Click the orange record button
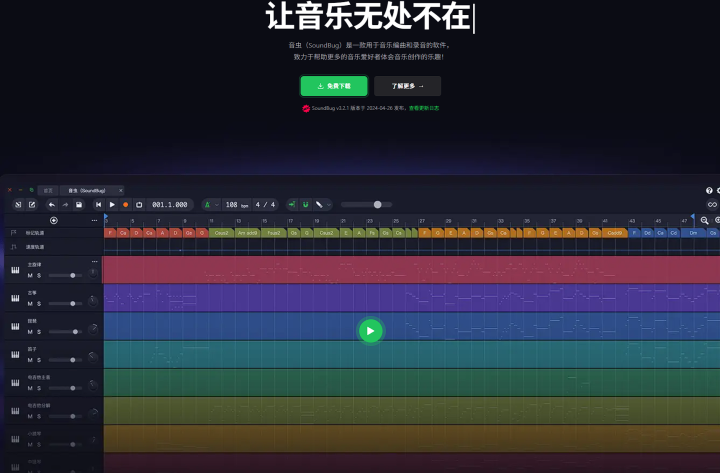This screenshot has height=473, width=720. coord(126,205)
